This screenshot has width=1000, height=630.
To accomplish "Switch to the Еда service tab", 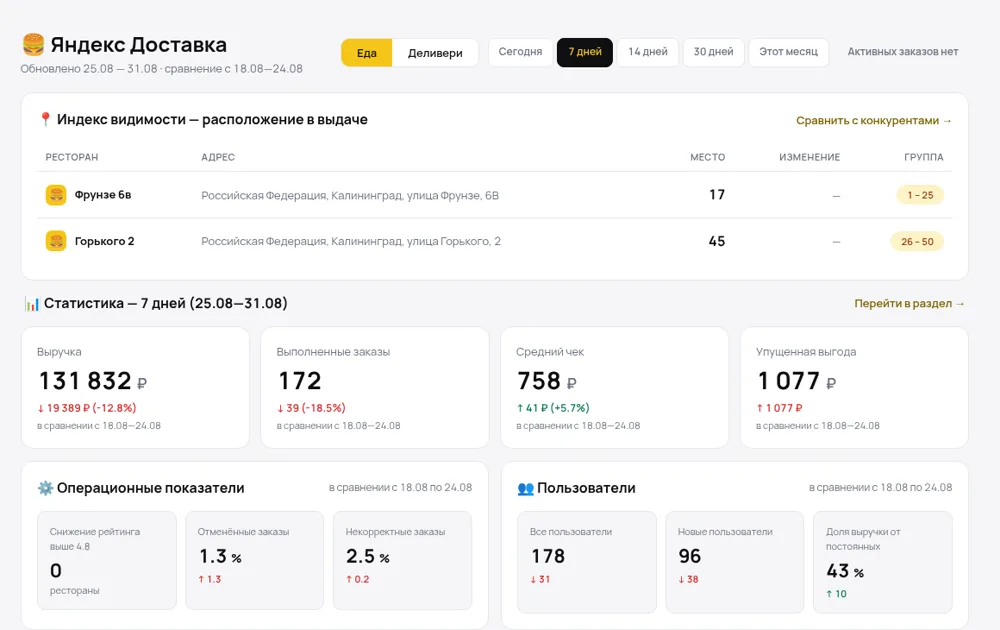I will tap(366, 53).
